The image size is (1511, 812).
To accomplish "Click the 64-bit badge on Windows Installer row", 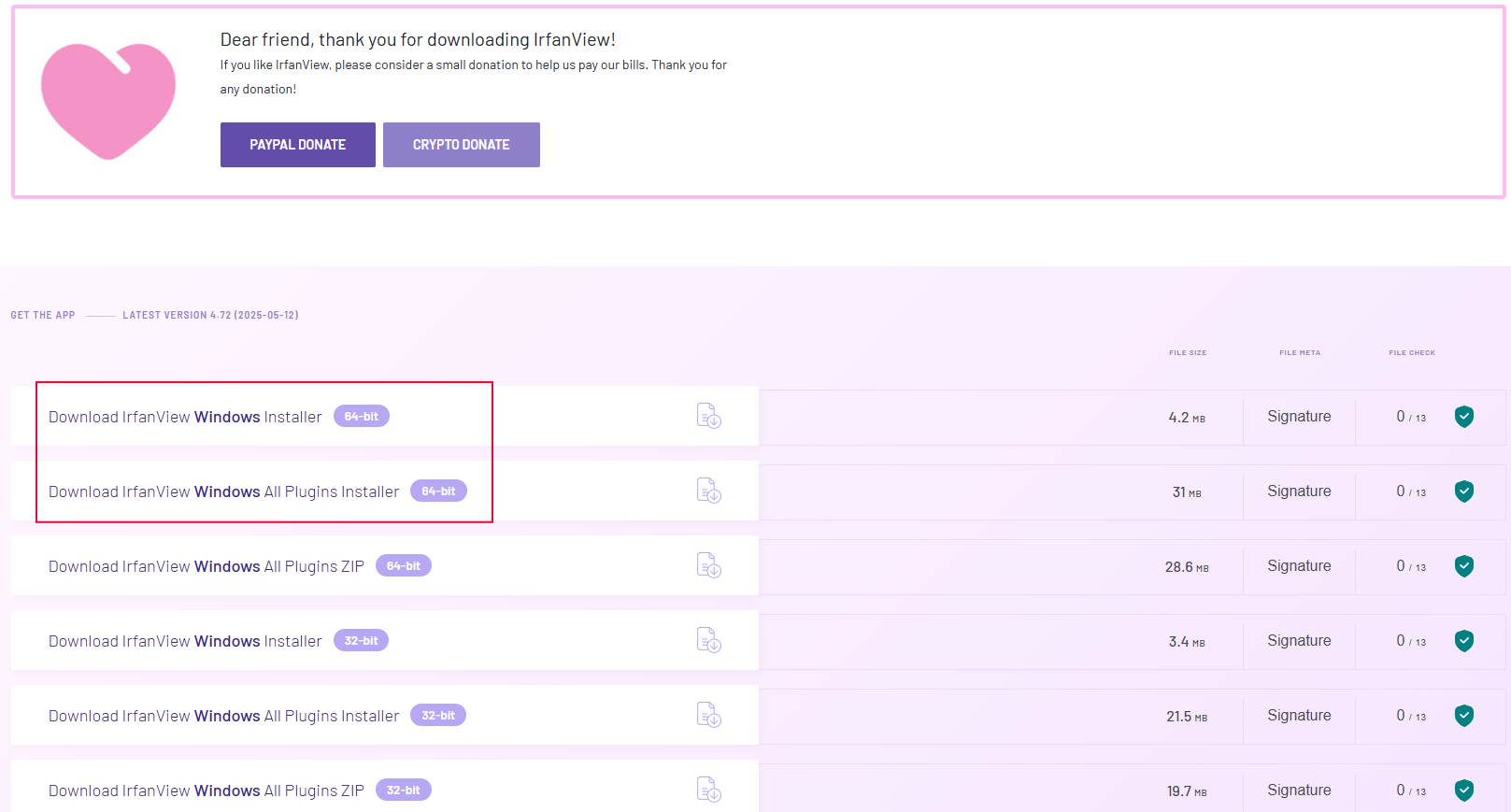I will pos(362,416).
